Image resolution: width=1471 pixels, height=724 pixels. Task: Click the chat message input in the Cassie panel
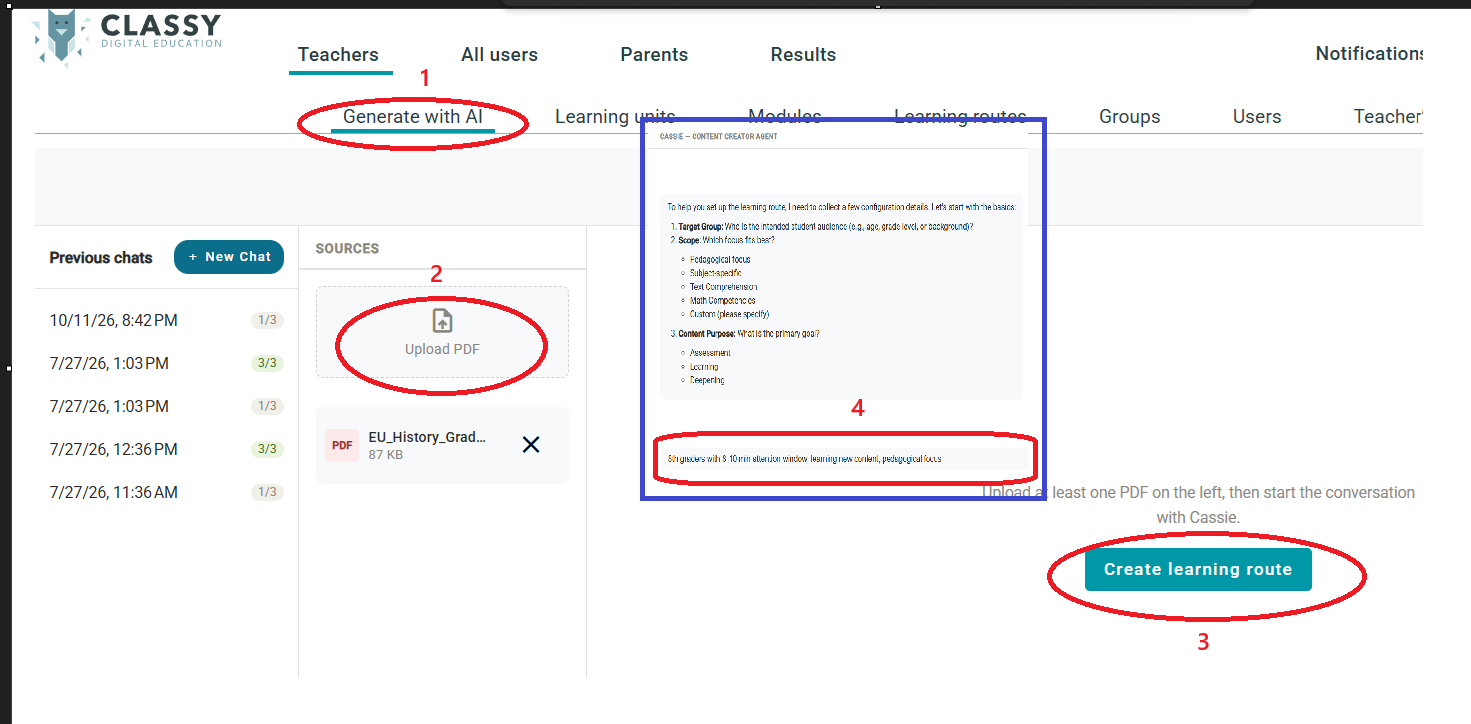click(x=845, y=459)
